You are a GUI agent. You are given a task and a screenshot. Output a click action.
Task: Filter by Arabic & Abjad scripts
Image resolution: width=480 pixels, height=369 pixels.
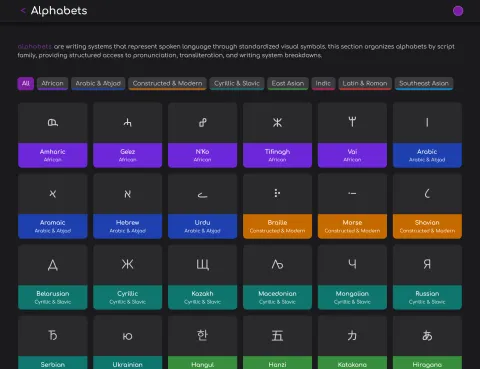(x=98, y=83)
